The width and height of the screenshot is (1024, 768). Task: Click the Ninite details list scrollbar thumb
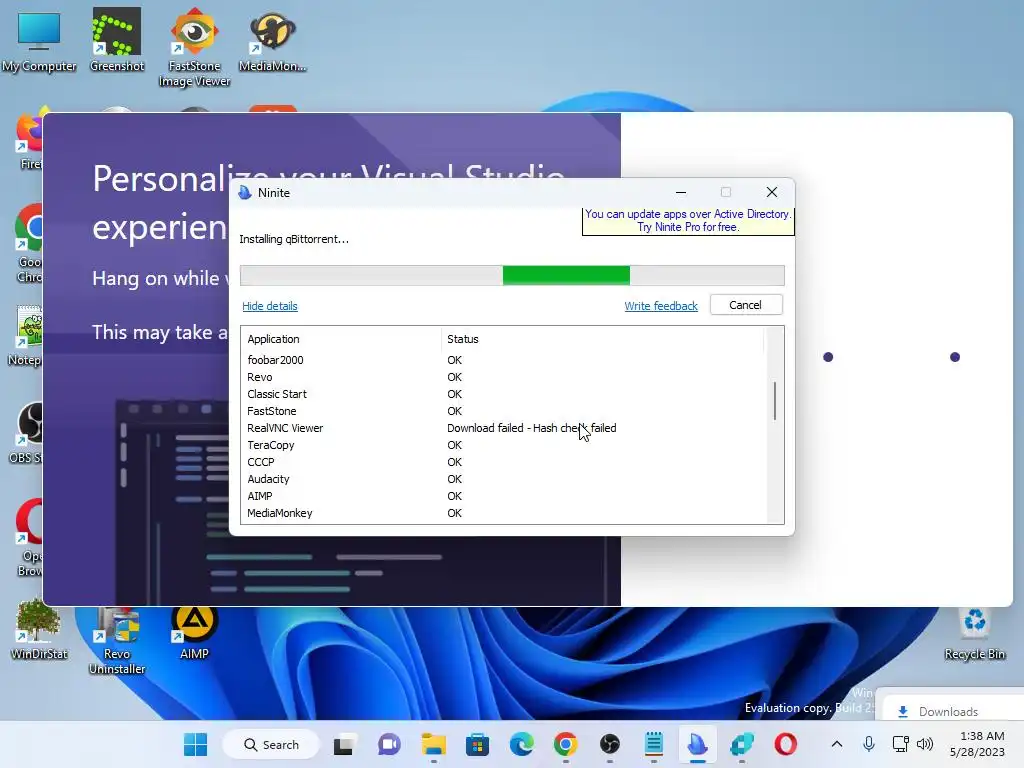pos(775,401)
